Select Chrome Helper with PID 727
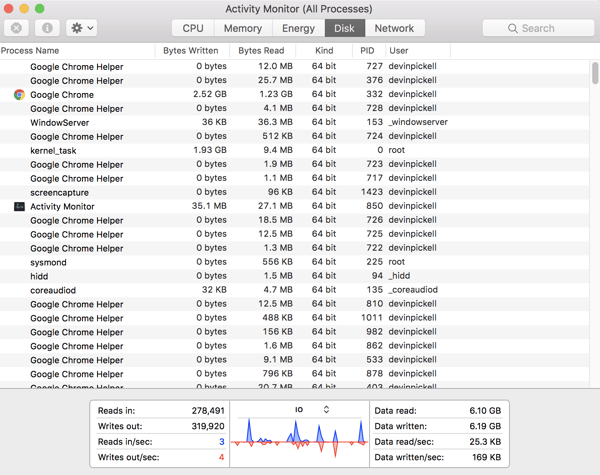 click(x=294, y=67)
